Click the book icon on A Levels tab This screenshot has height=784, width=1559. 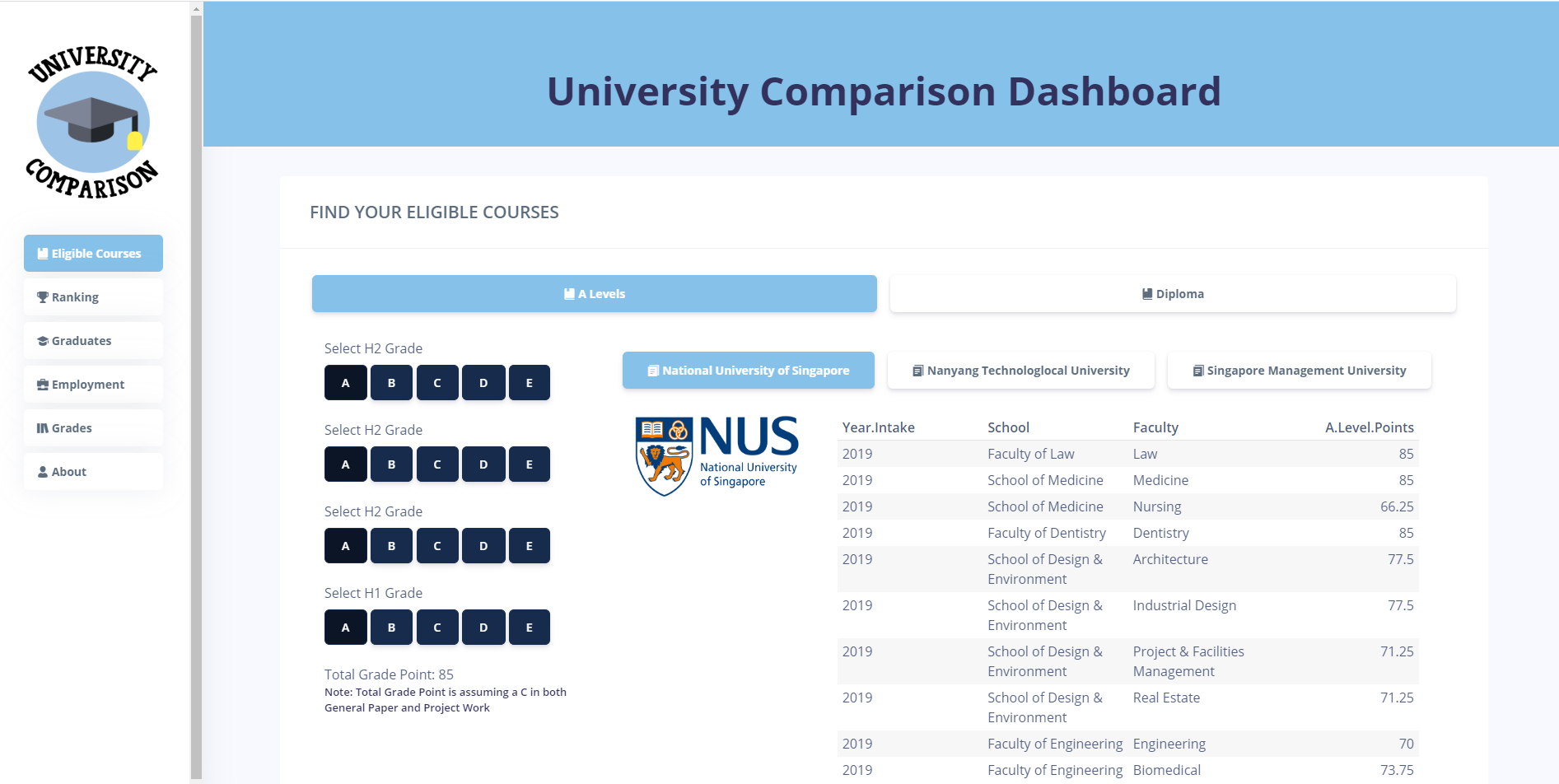[x=569, y=294]
